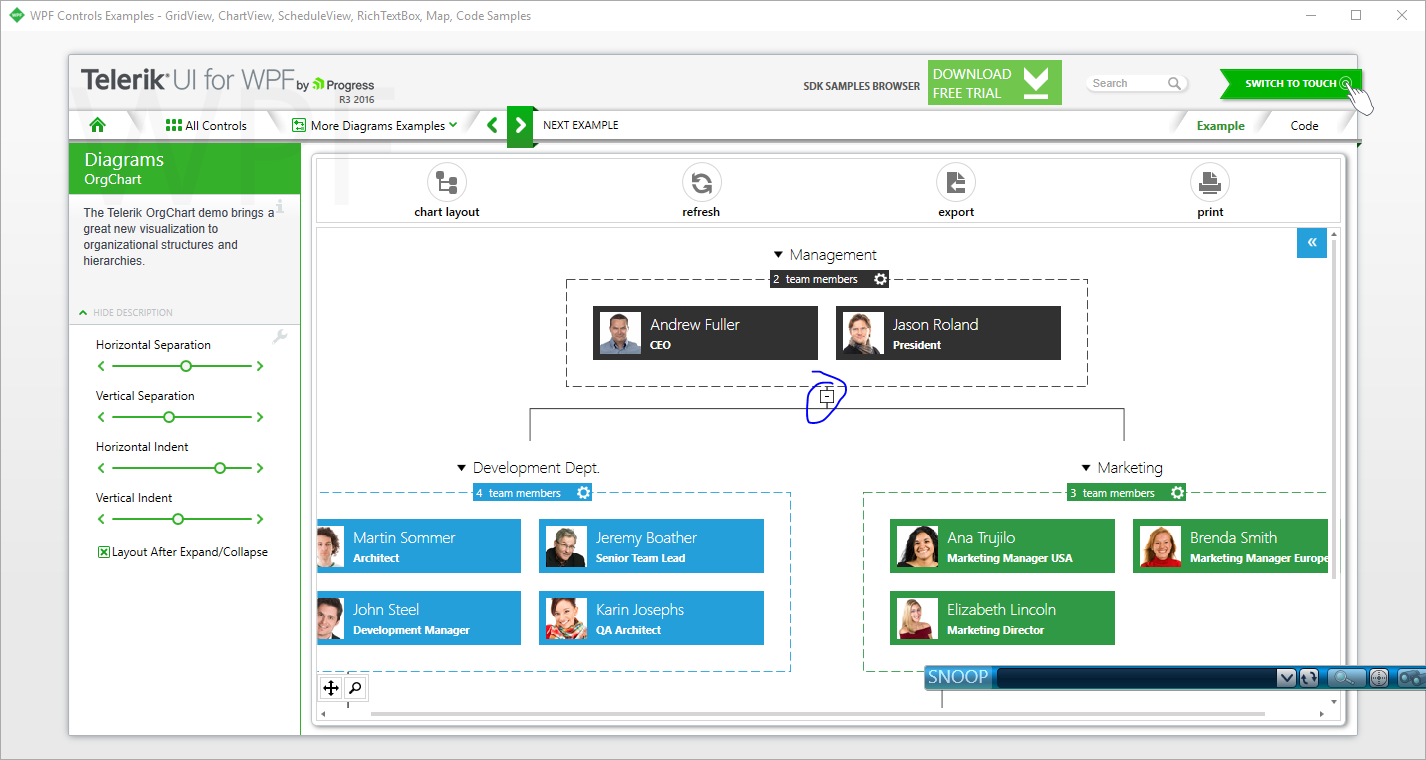The width and height of the screenshot is (1426, 760).
Task: Click the Horizontal Separation slider thumb
Action: click(186, 366)
